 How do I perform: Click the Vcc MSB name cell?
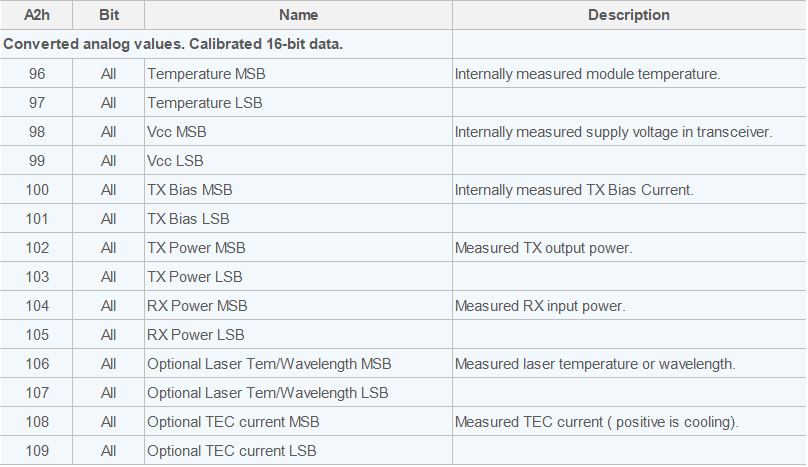click(x=177, y=132)
